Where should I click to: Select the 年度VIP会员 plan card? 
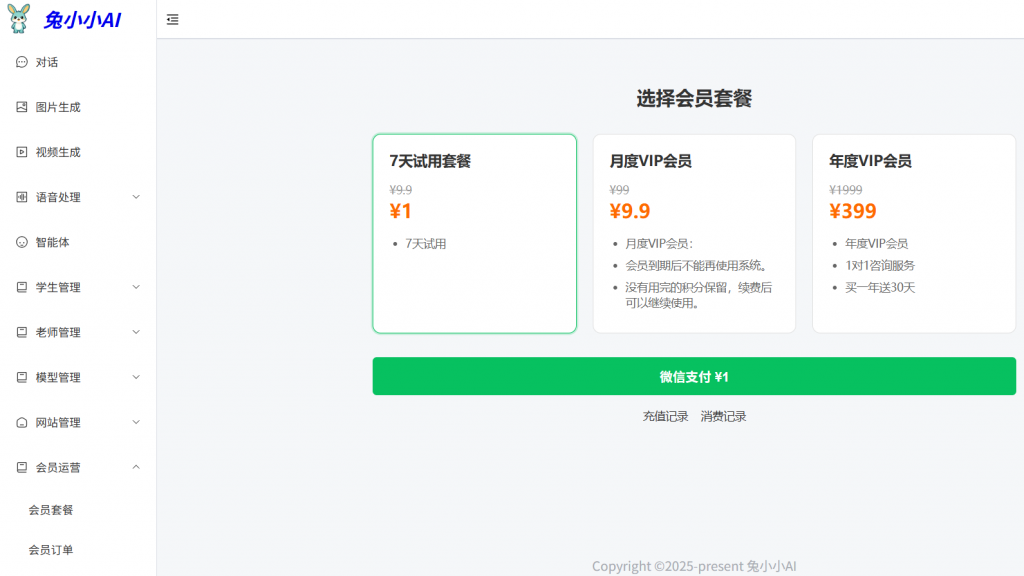coord(914,233)
